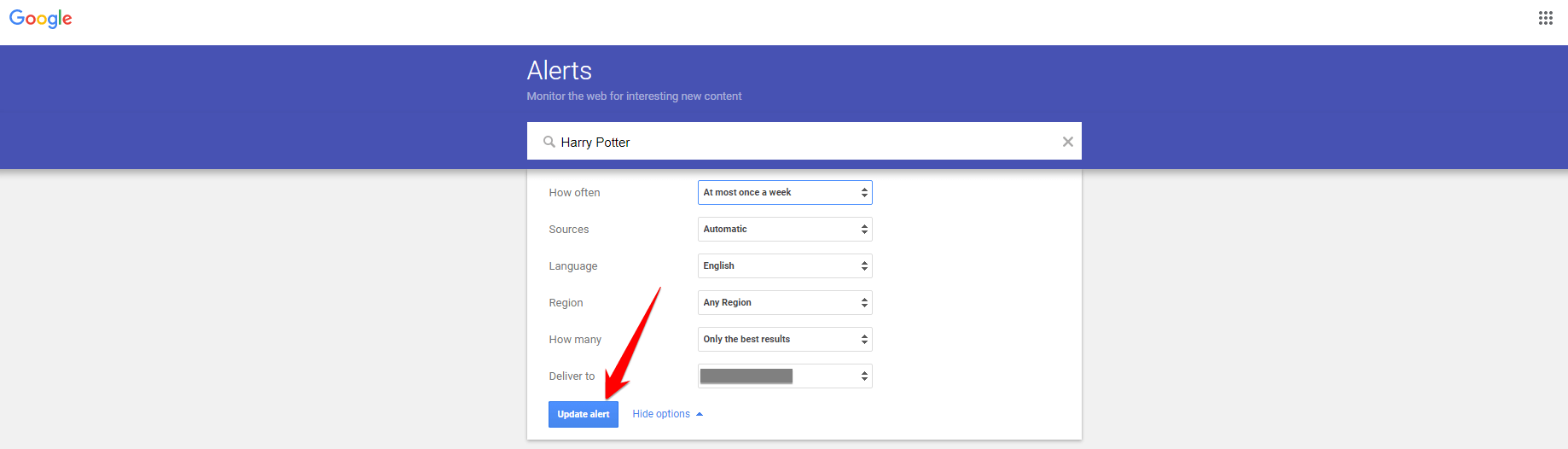Open the How many dropdown

coord(785,339)
